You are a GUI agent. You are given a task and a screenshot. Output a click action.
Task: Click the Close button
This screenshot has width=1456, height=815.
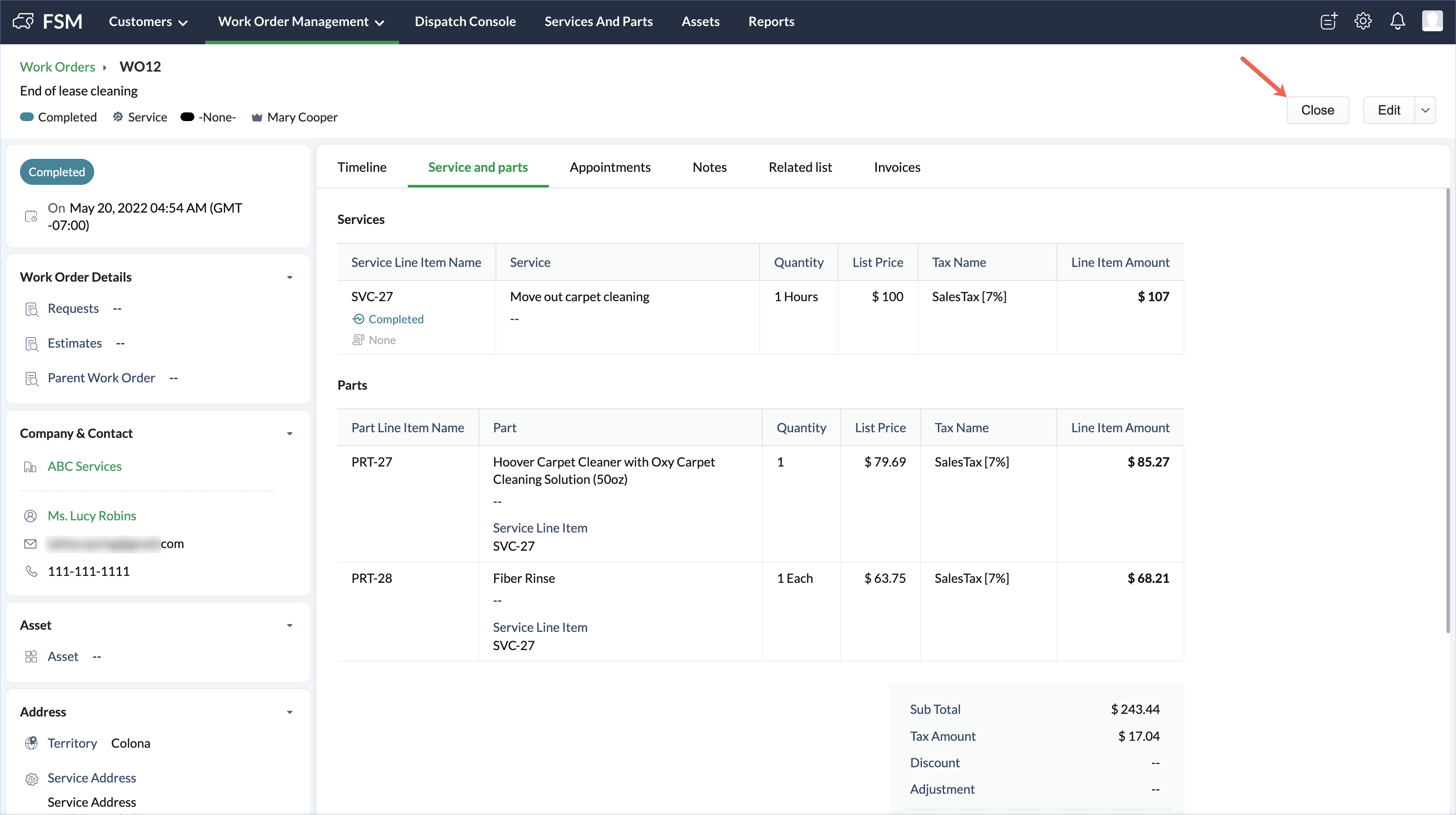(x=1317, y=110)
